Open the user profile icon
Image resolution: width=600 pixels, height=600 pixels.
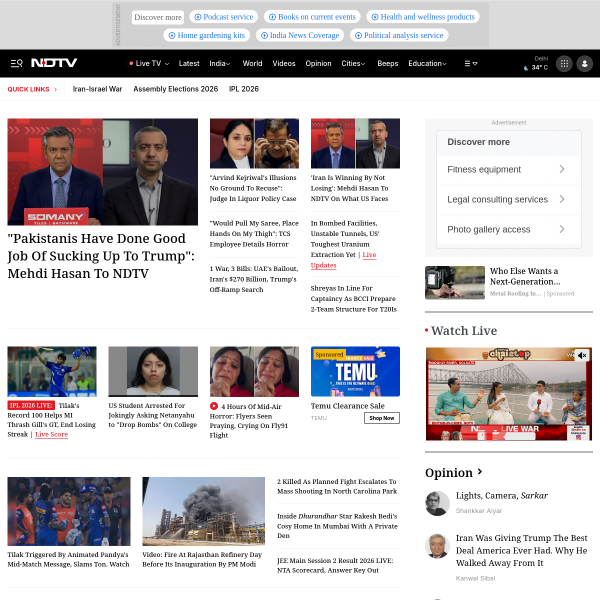coord(584,64)
